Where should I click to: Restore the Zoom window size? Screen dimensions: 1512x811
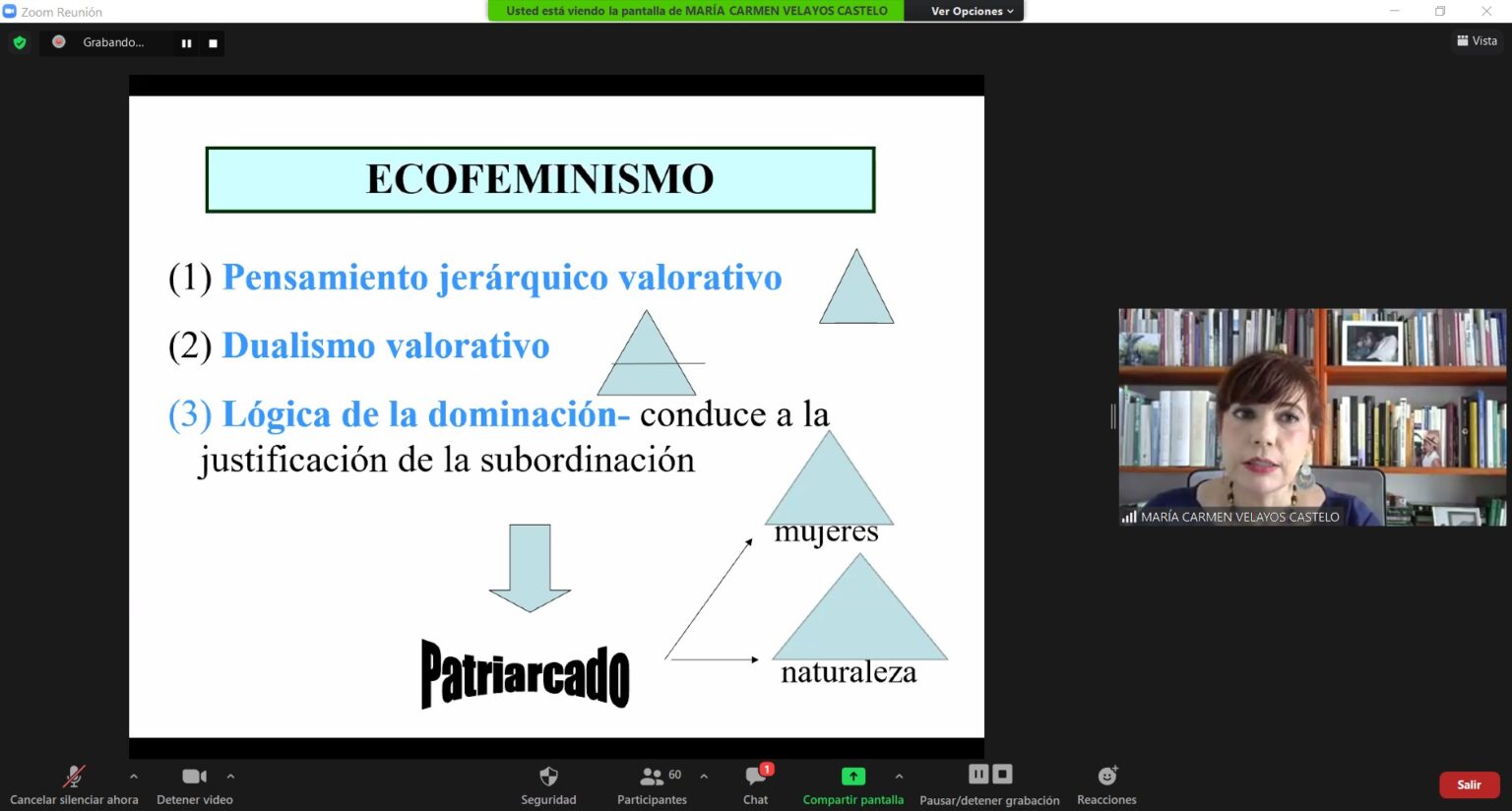click(x=1440, y=11)
